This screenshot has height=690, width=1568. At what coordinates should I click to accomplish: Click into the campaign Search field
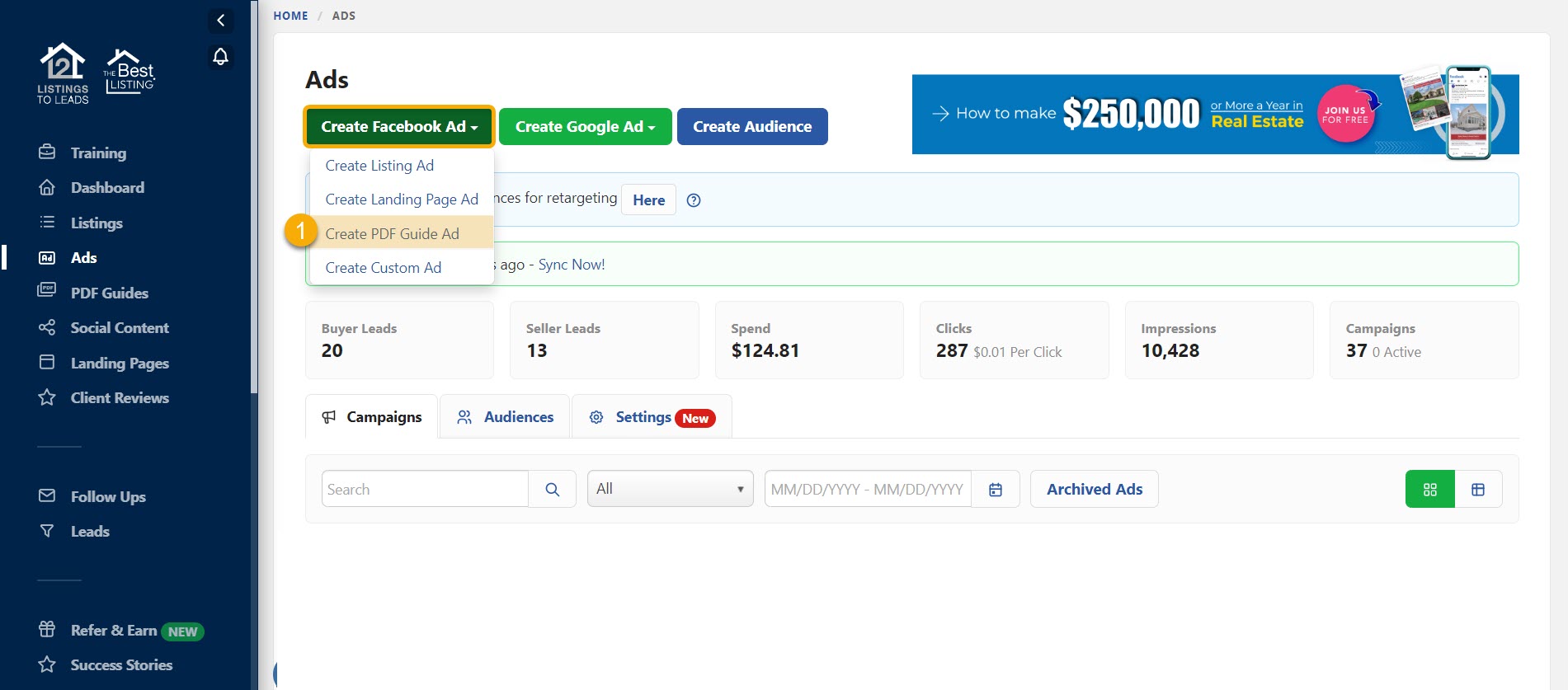(424, 490)
